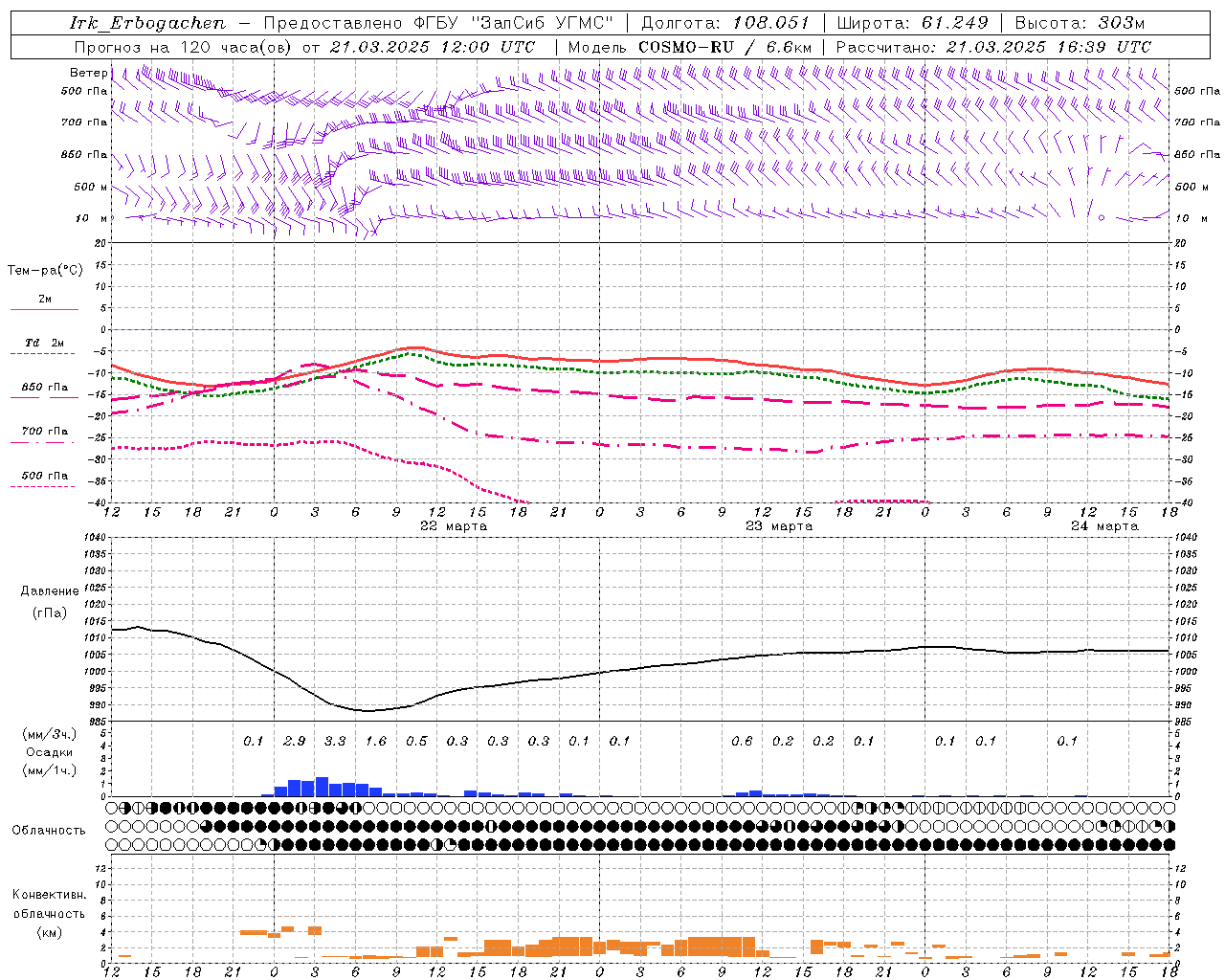1225x980 pixels.
Task: Click the 'Облачность' cloud cover label
Action: pos(49,831)
